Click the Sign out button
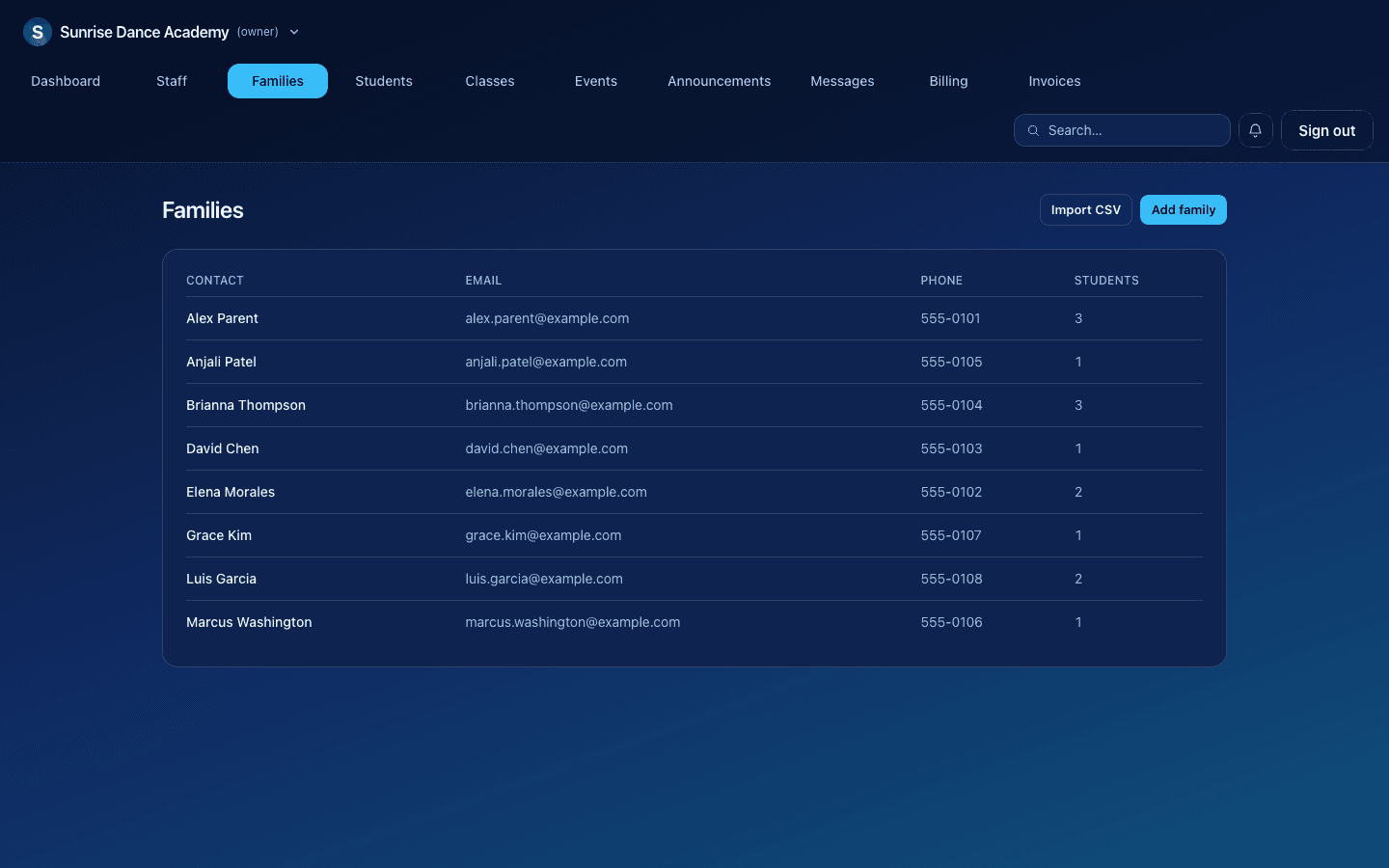1389x868 pixels. pos(1327,130)
